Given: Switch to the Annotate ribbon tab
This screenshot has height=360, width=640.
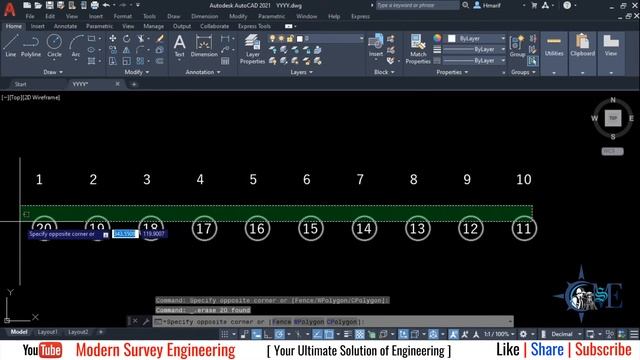Looking at the screenshot, I should [x=65, y=26].
